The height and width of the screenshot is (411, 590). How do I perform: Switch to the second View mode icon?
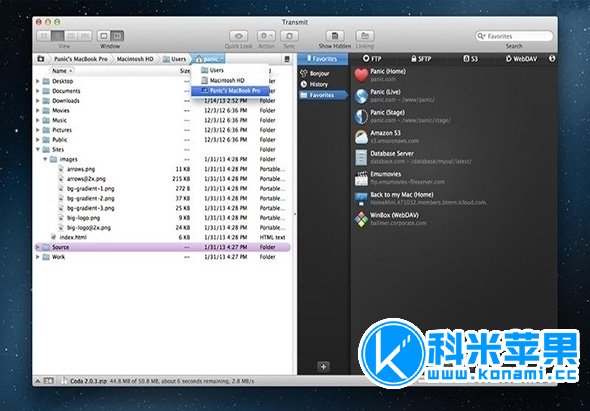point(58,36)
